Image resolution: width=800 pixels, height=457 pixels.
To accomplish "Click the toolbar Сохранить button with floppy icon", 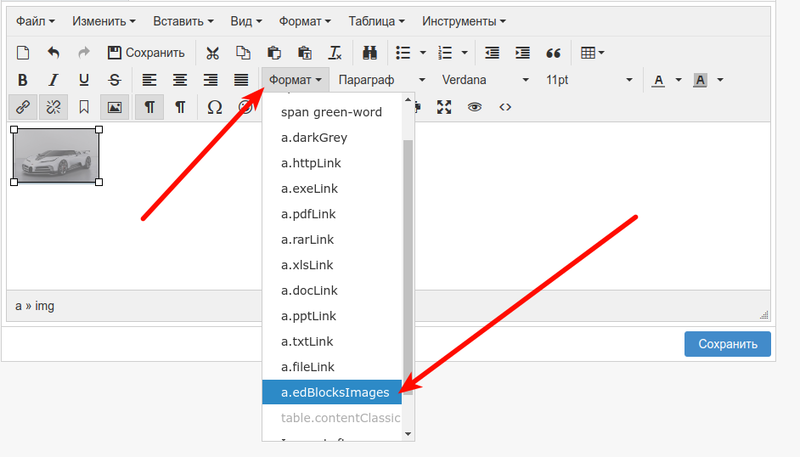I will (146, 53).
